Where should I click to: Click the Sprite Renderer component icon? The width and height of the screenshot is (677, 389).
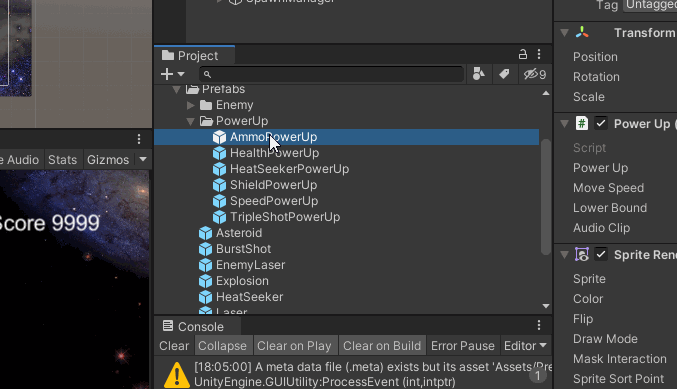582,254
